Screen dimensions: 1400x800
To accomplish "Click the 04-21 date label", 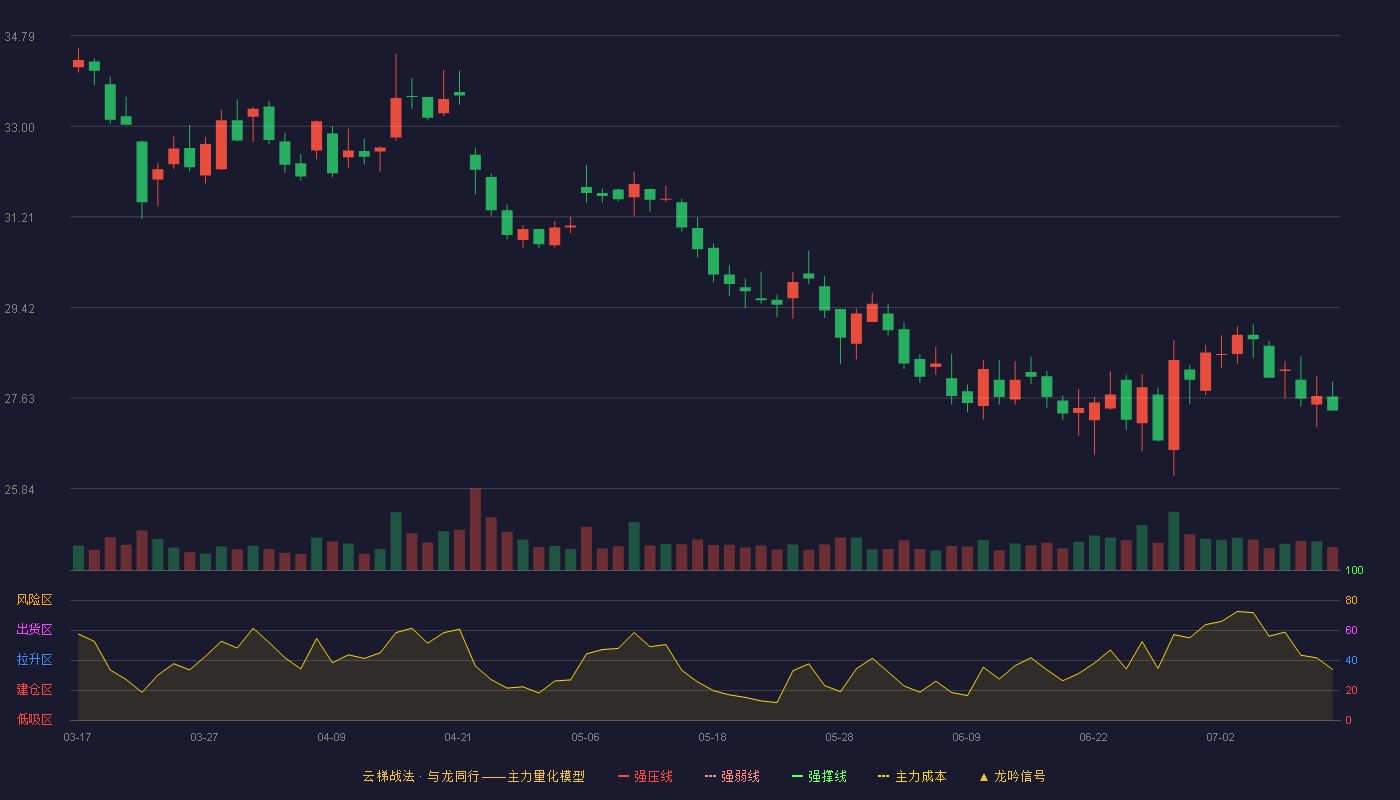I will point(458,737).
